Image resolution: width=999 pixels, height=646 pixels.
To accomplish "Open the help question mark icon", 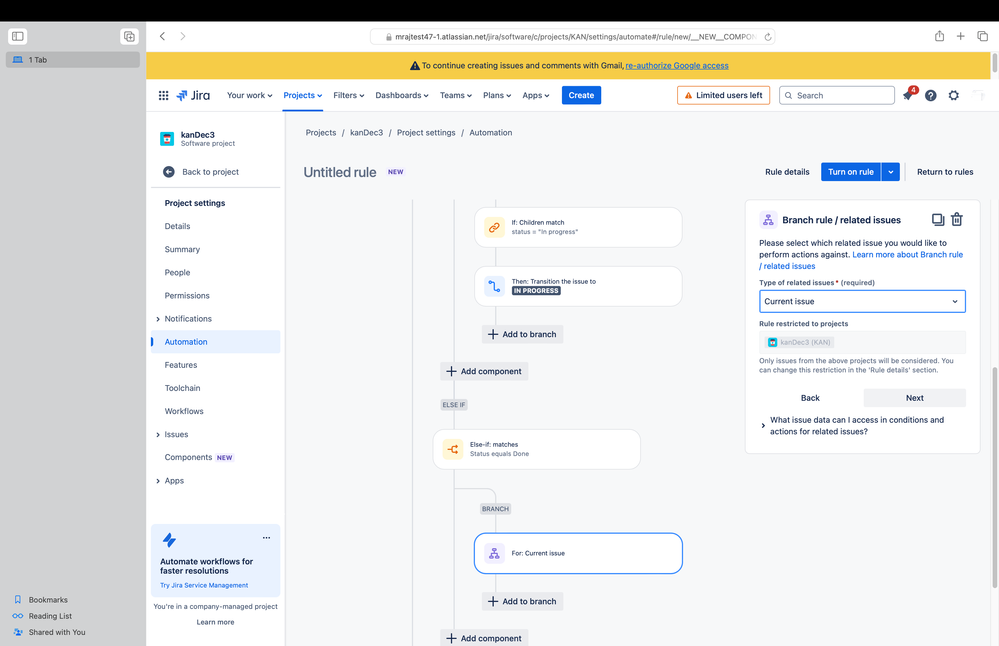I will (931, 96).
